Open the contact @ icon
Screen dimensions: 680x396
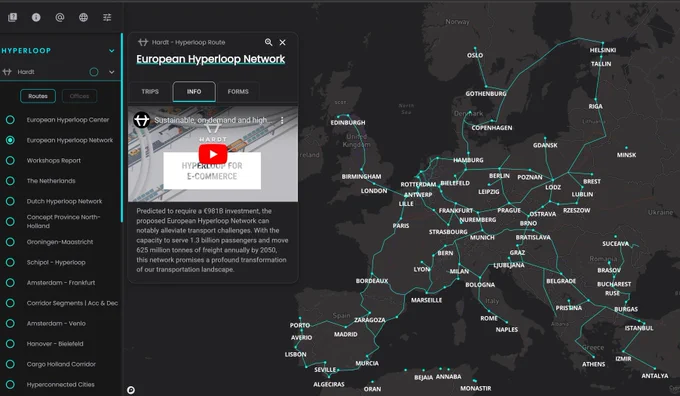coord(60,17)
